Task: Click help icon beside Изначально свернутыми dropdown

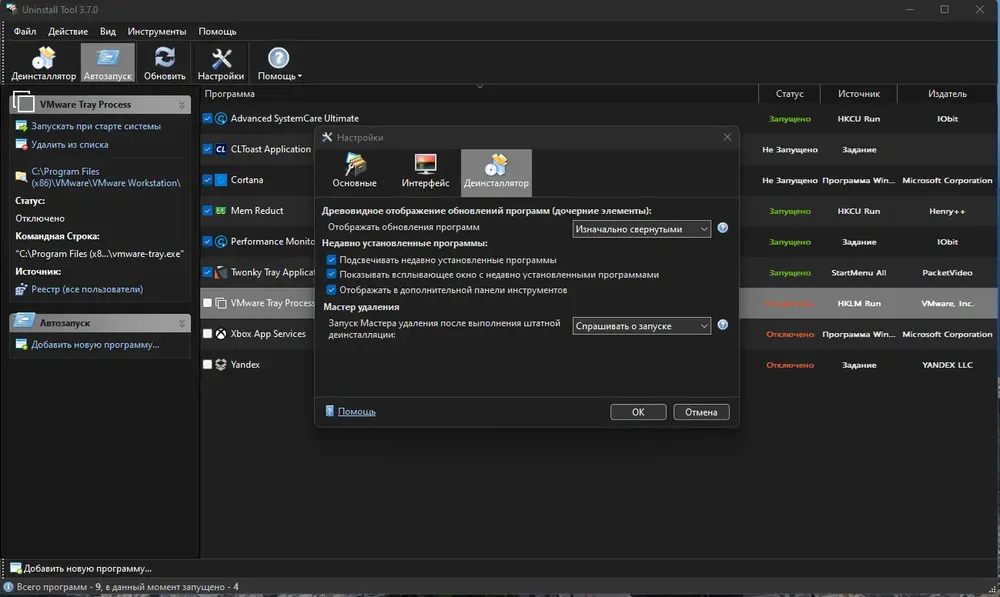Action: coord(723,228)
